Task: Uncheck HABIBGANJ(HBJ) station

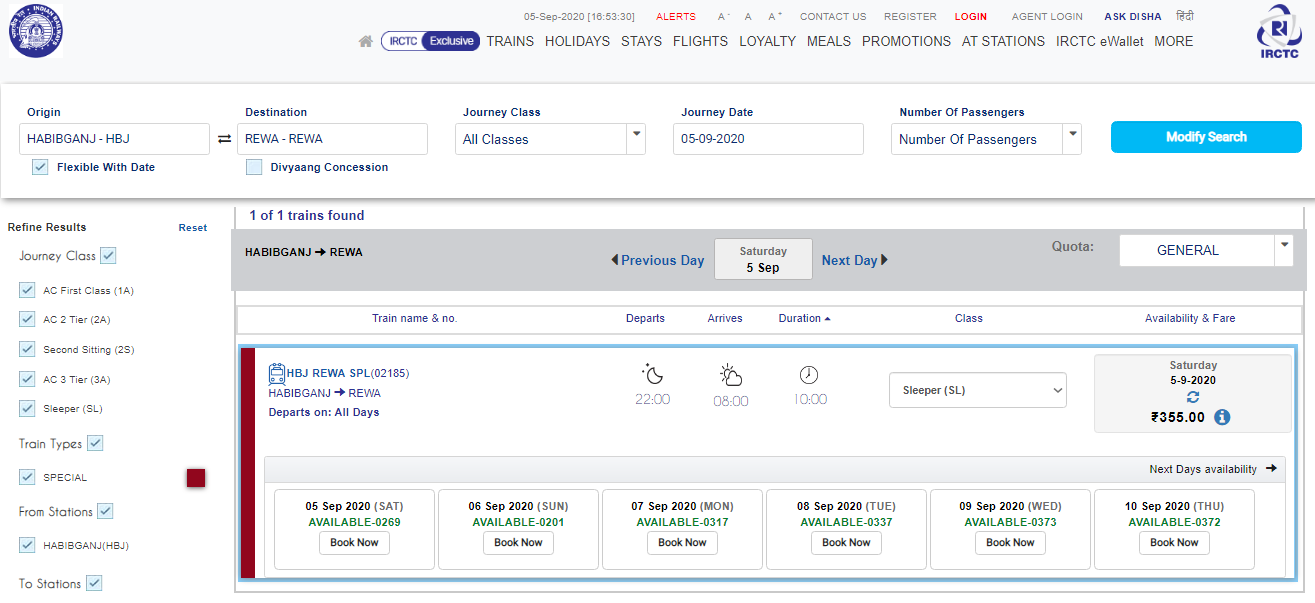Action: tap(27, 545)
